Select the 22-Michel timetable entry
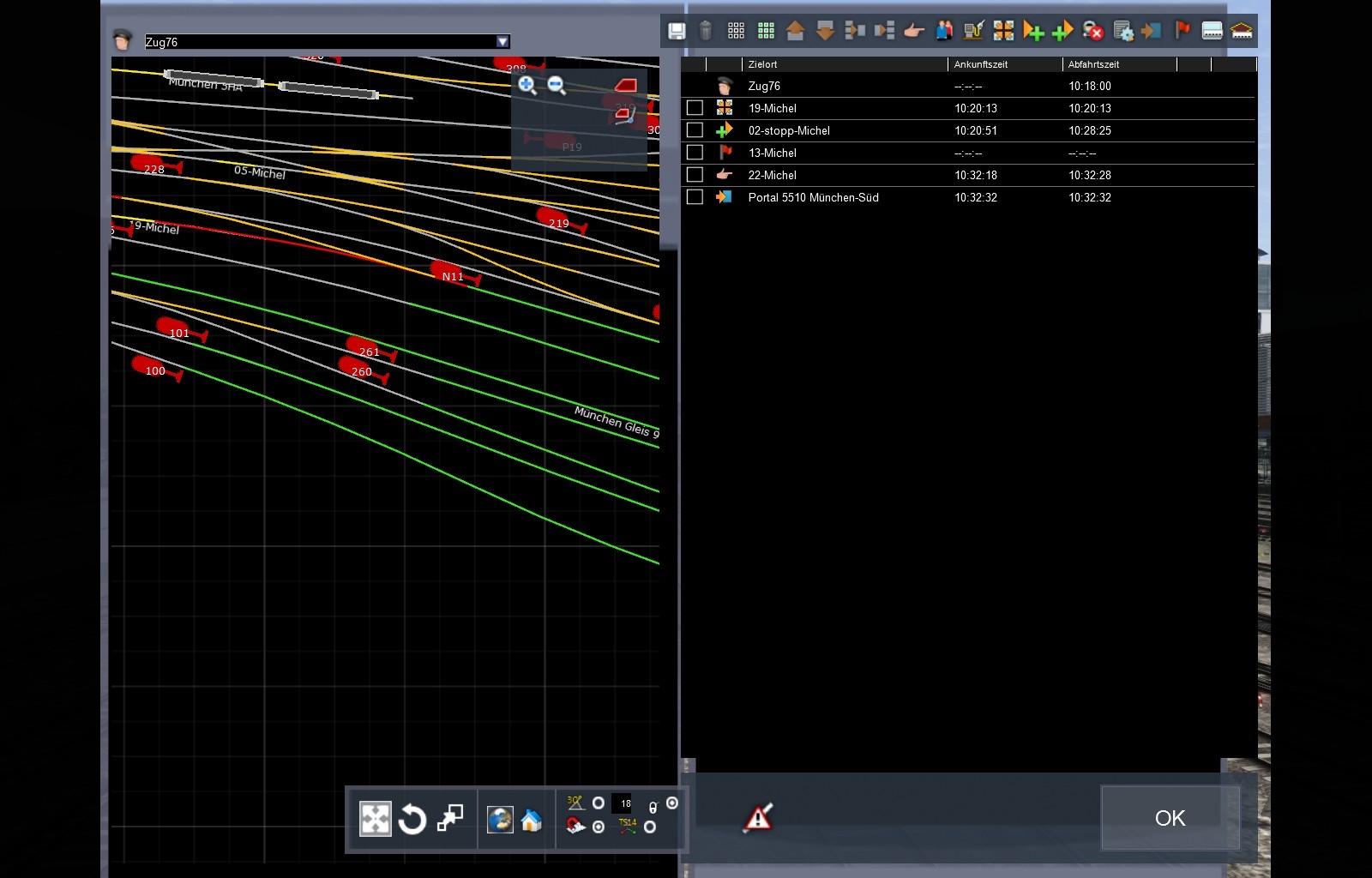The width and height of the screenshot is (1372, 878). 772,175
